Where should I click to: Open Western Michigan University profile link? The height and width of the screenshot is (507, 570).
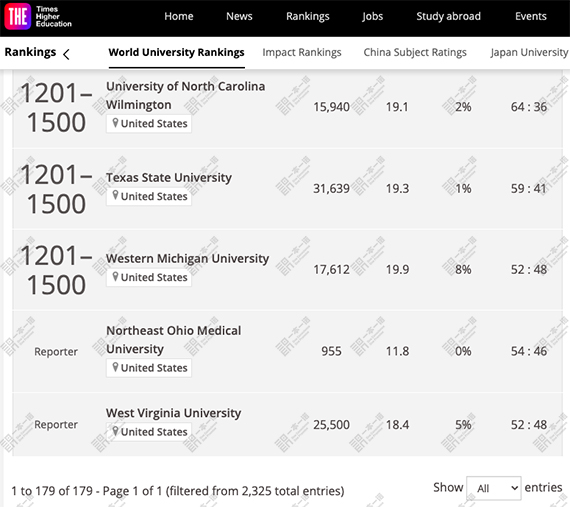click(x=187, y=258)
